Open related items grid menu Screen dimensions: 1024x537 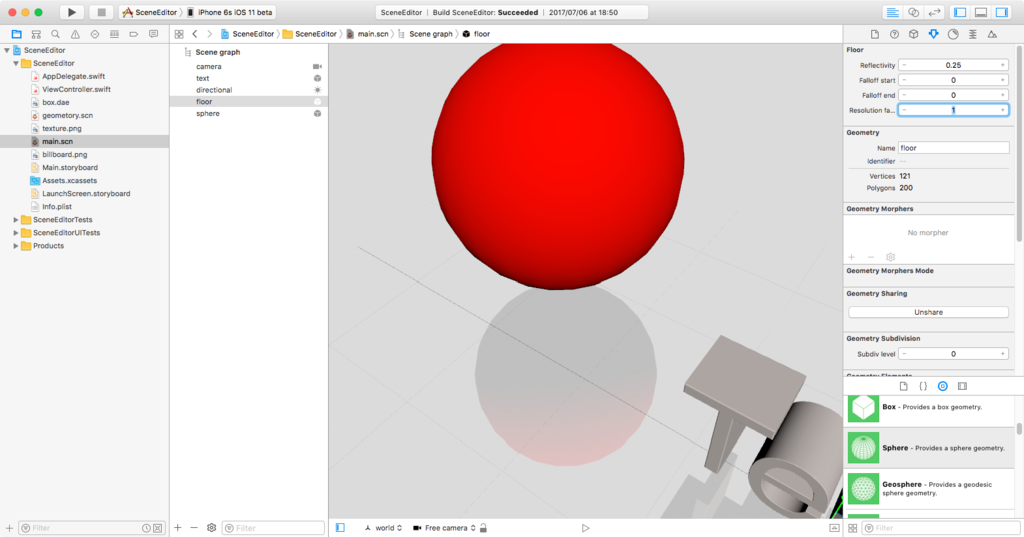point(179,34)
